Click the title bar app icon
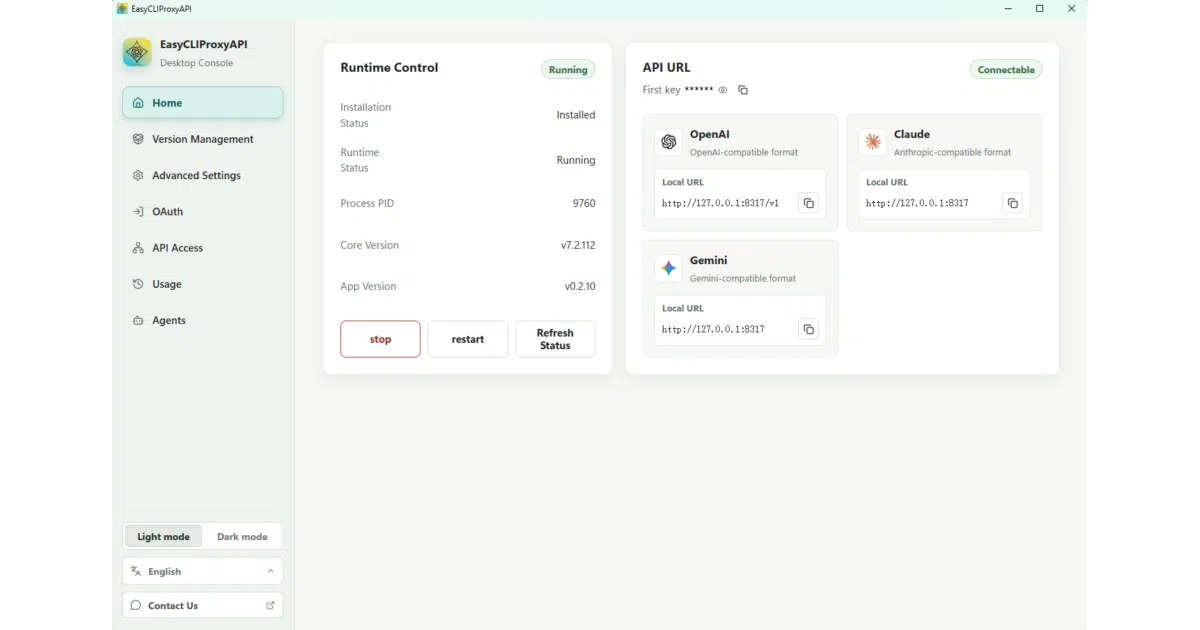 click(x=122, y=8)
